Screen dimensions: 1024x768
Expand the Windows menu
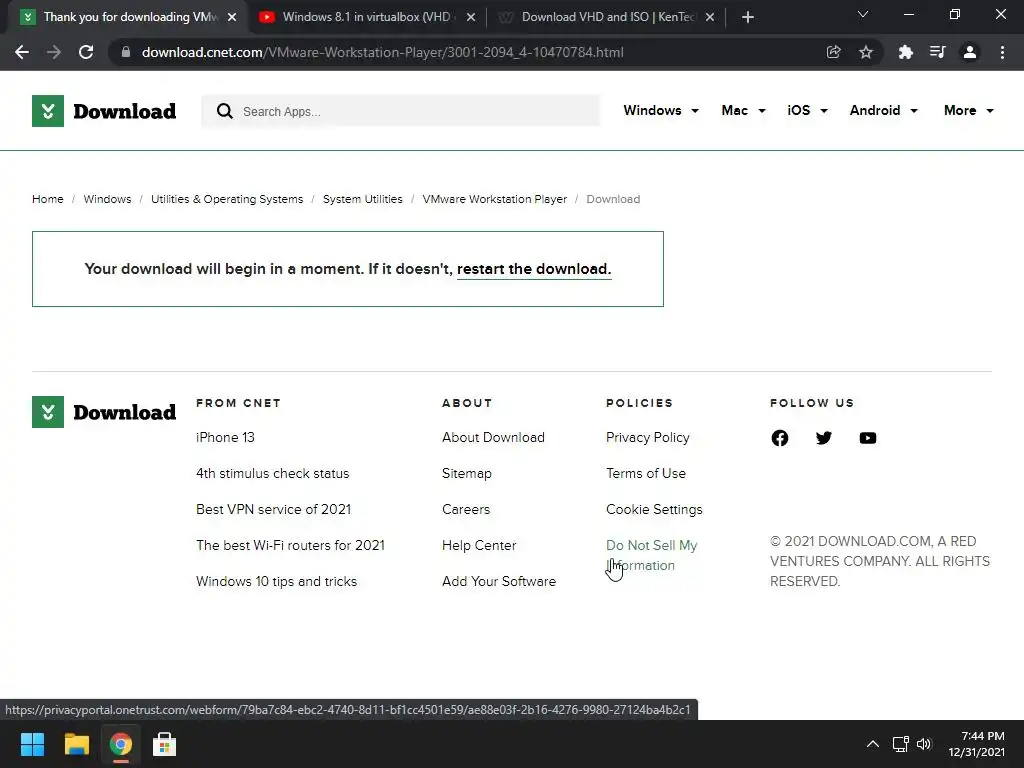(x=661, y=110)
